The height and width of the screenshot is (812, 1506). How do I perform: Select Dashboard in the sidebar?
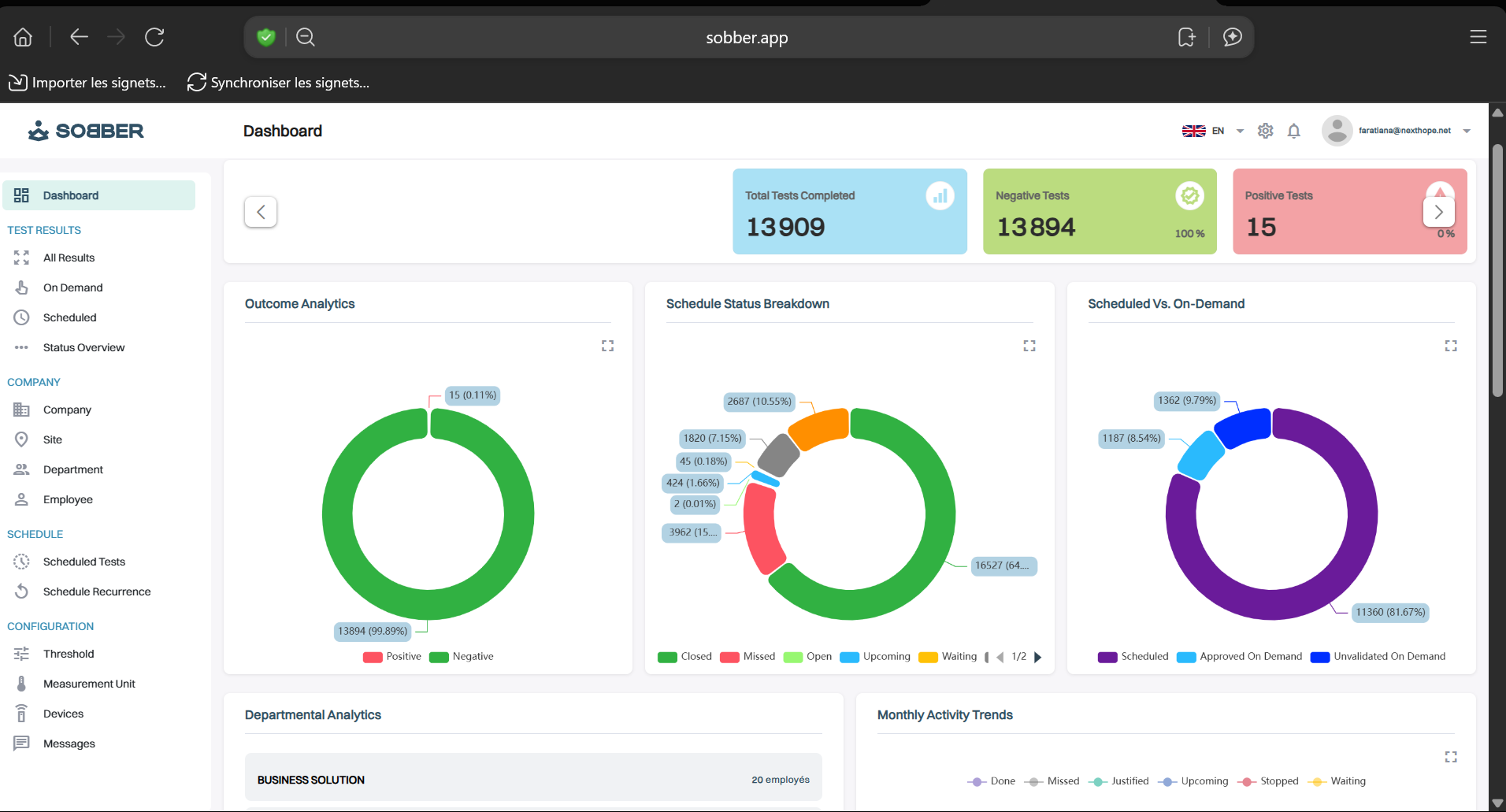pyautogui.click(x=71, y=195)
